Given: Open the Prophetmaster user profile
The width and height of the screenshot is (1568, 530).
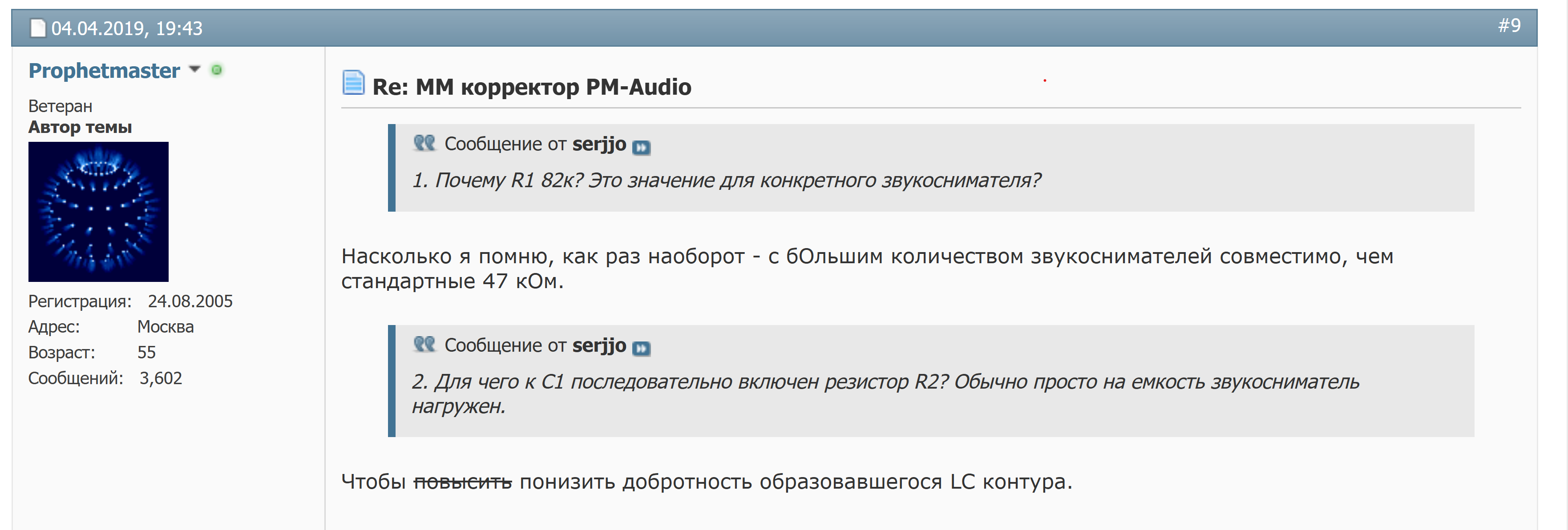Looking at the screenshot, I should [x=104, y=71].
